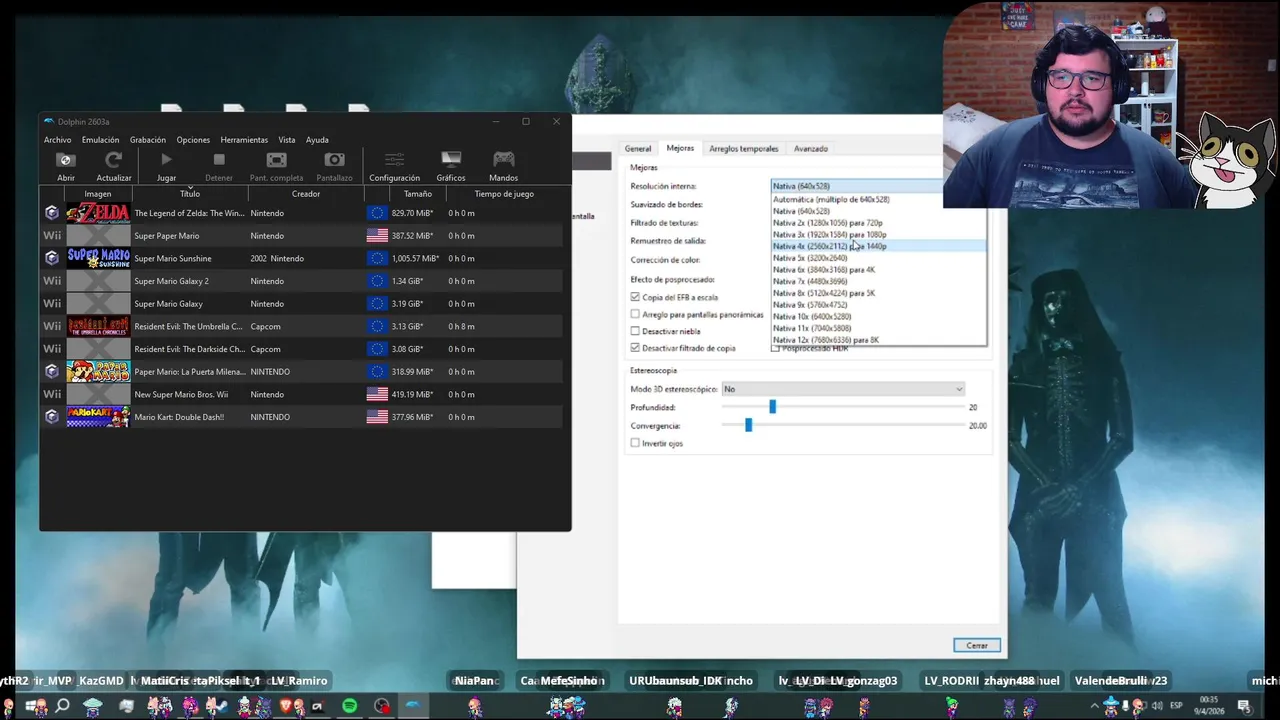The image size is (1280, 720).
Task: Open Gráficos monitor icon in toolbar
Action: tap(451, 160)
